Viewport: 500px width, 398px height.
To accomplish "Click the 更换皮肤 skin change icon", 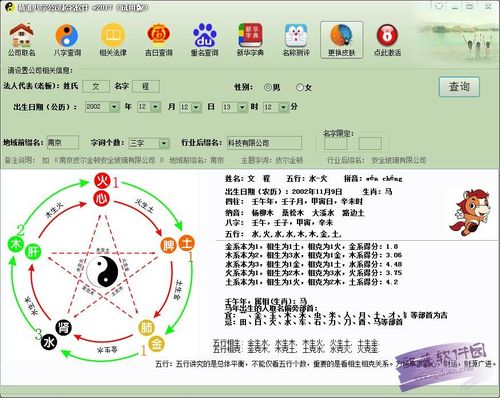I will [x=342, y=40].
